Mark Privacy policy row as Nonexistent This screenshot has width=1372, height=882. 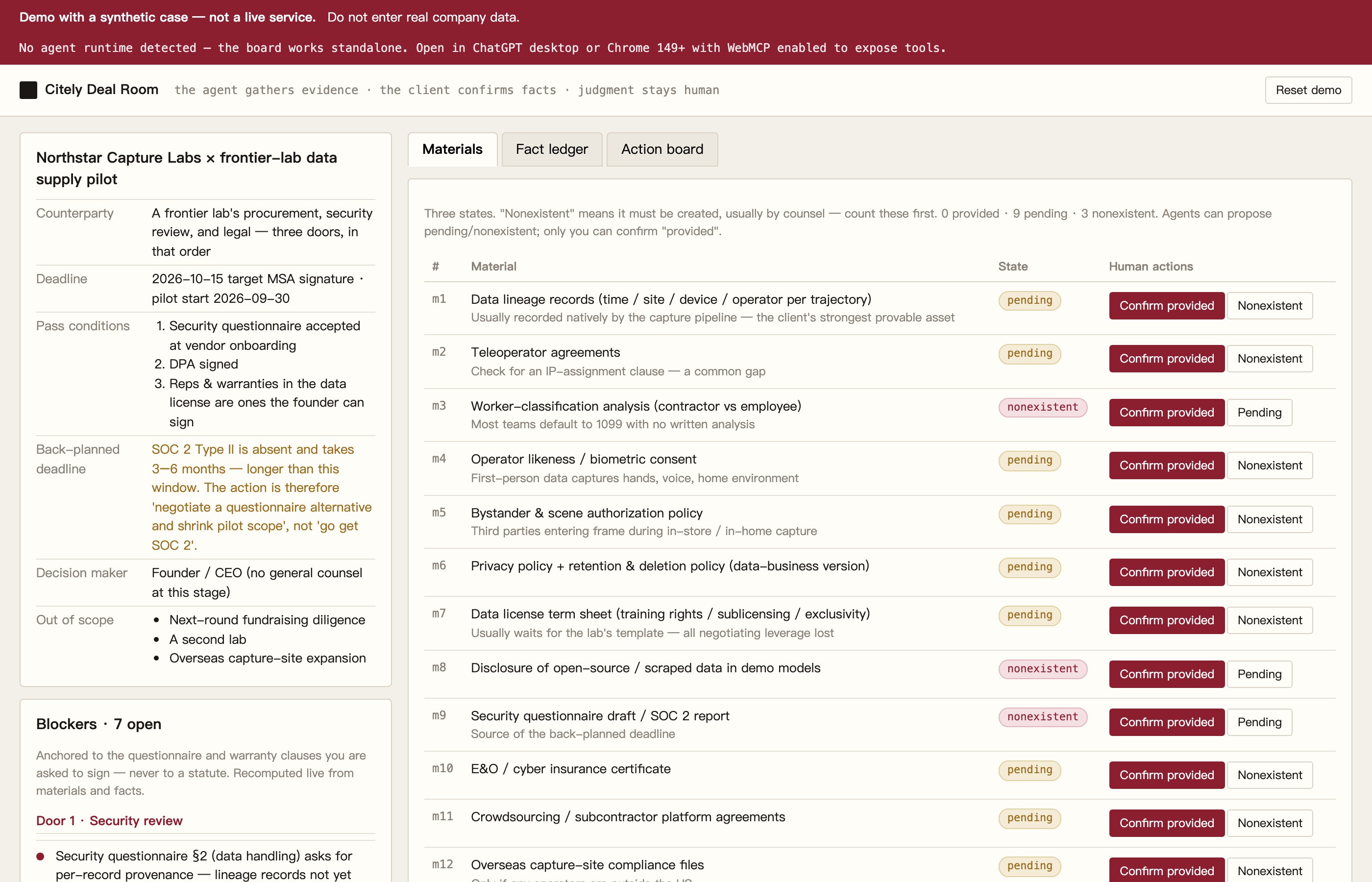point(1270,572)
